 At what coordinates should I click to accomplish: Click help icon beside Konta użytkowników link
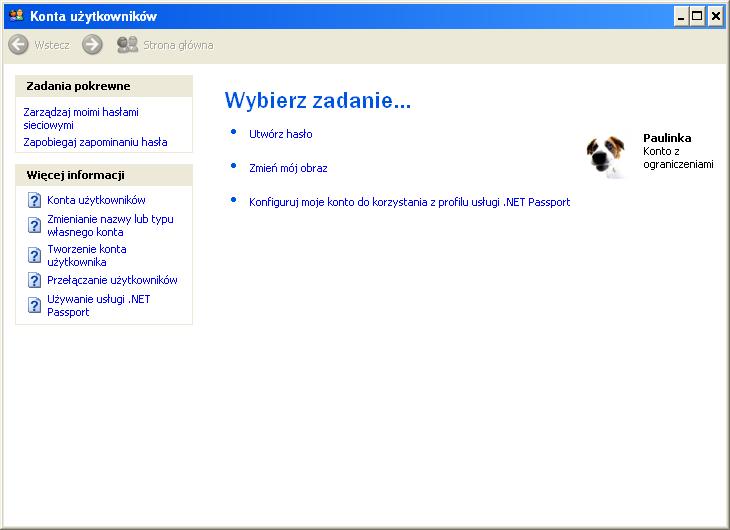coord(34,200)
